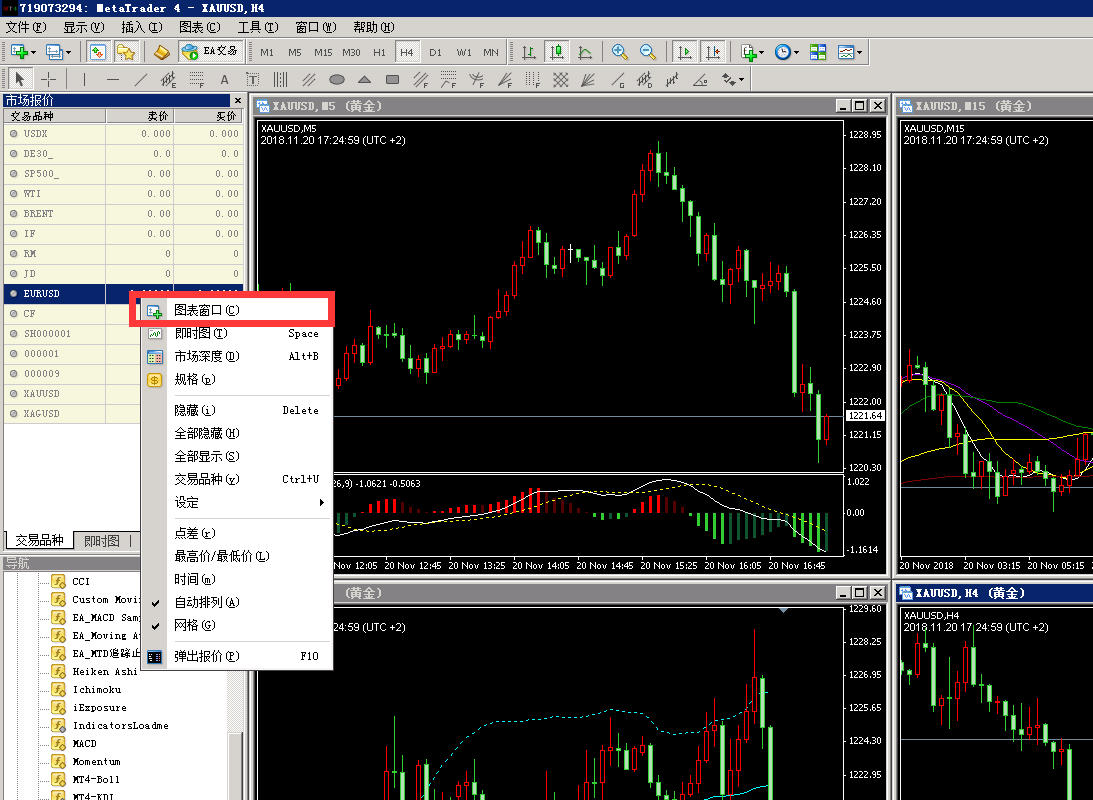Image resolution: width=1093 pixels, height=800 pixels.
Task: Select the ellipse drawing tool
Action: [x=337, y=79]
